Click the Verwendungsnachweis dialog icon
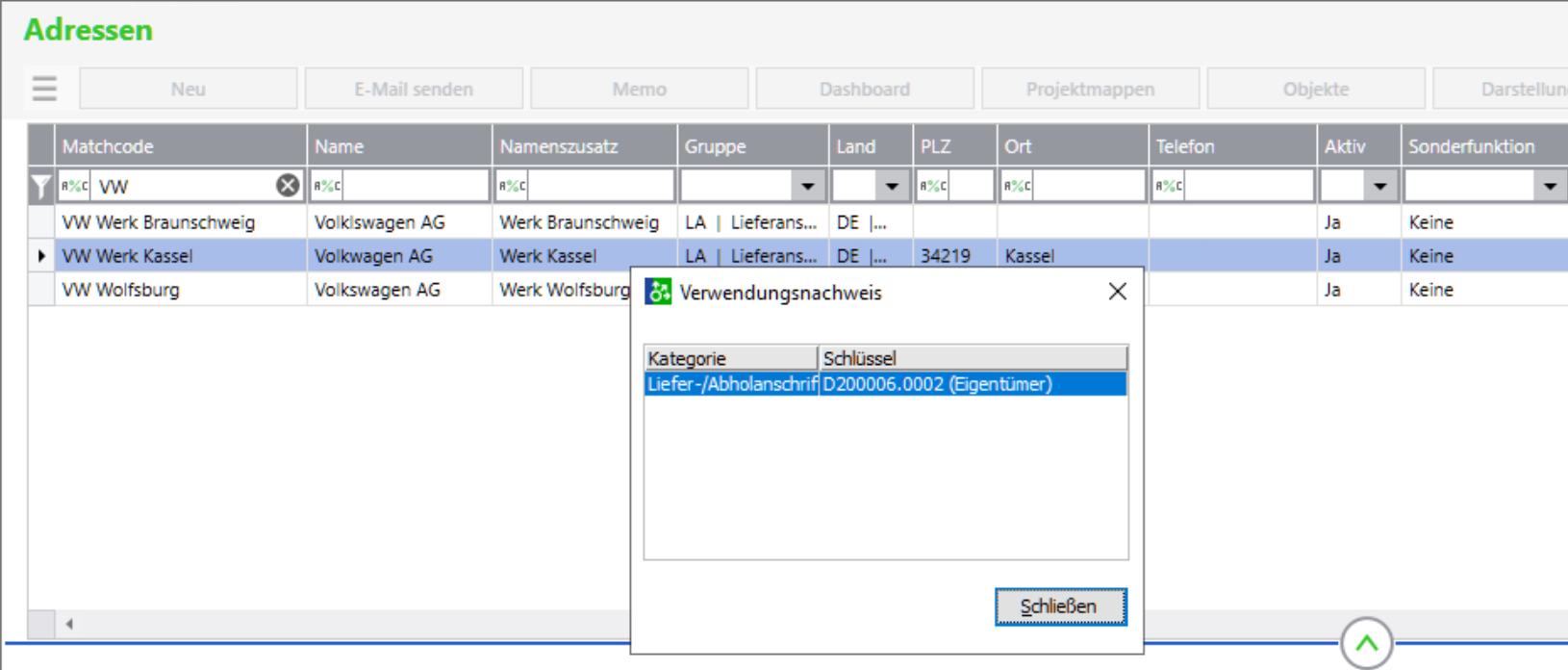 [658, 292]
